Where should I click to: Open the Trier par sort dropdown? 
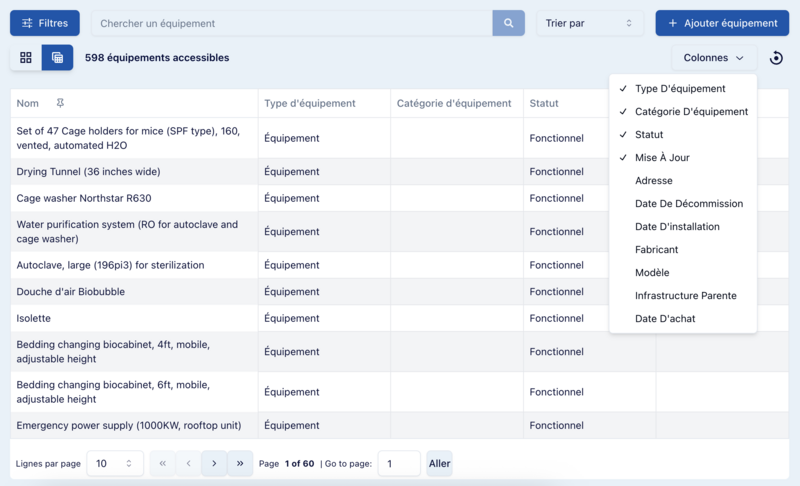[x=589, y=23]
